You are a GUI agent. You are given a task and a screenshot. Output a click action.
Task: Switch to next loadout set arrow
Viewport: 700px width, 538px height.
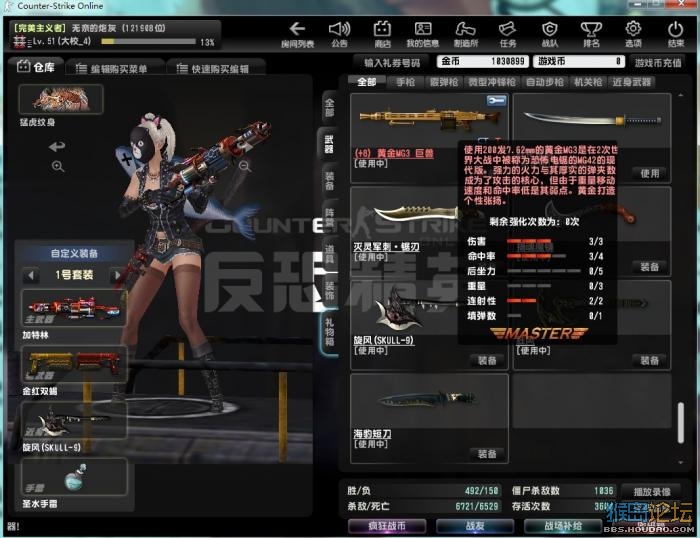117,275
